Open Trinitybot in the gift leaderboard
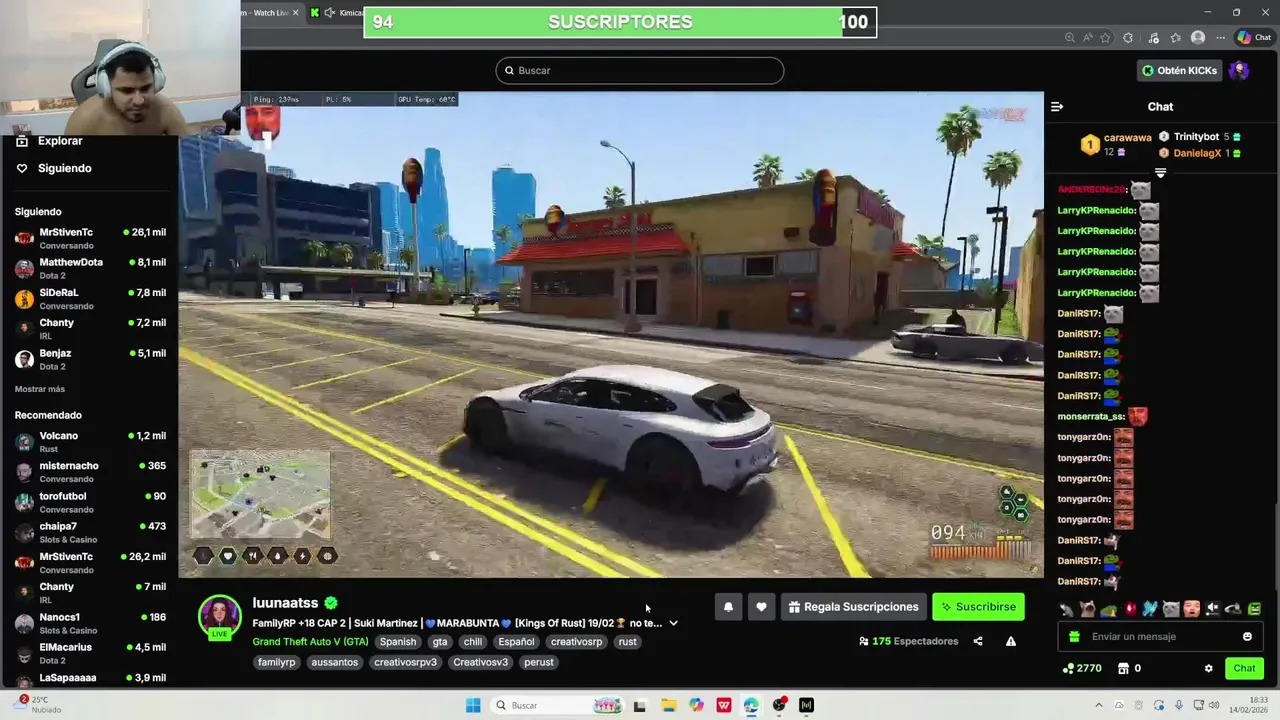The height and width of the screenshot is (720, 1280). pyautogui.click(x=1196, y=137)
